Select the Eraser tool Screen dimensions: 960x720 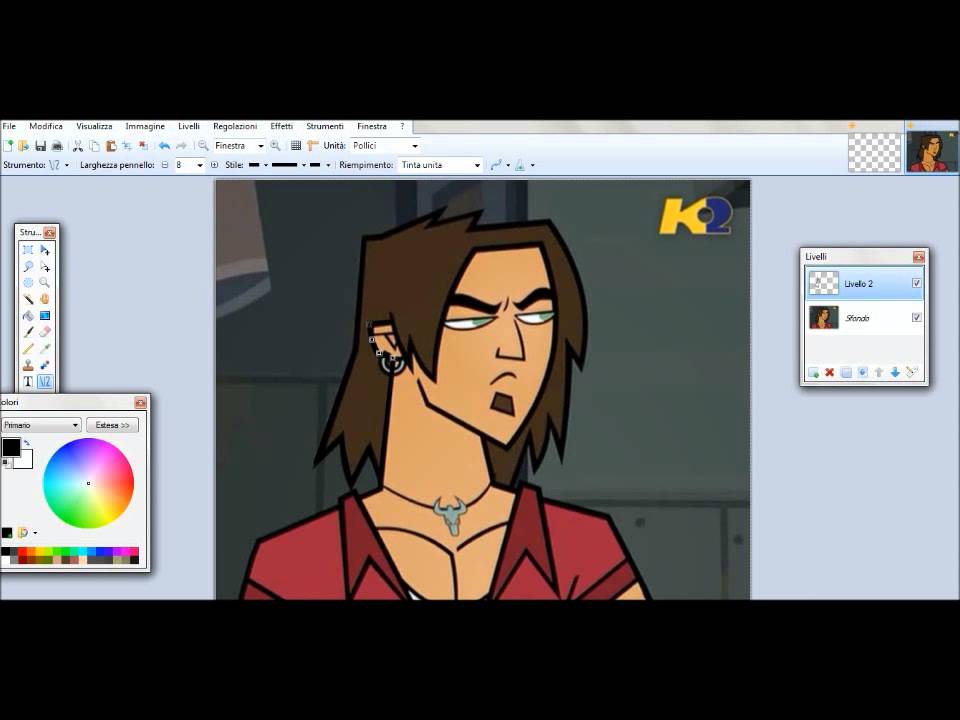(x=45, y=332)
